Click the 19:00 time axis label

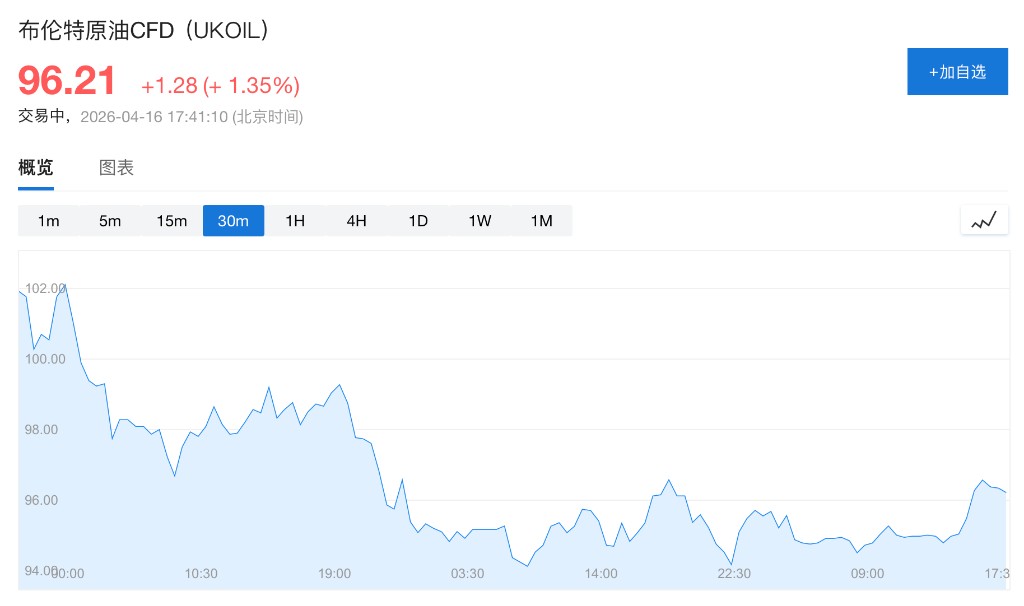click(335, 574)
